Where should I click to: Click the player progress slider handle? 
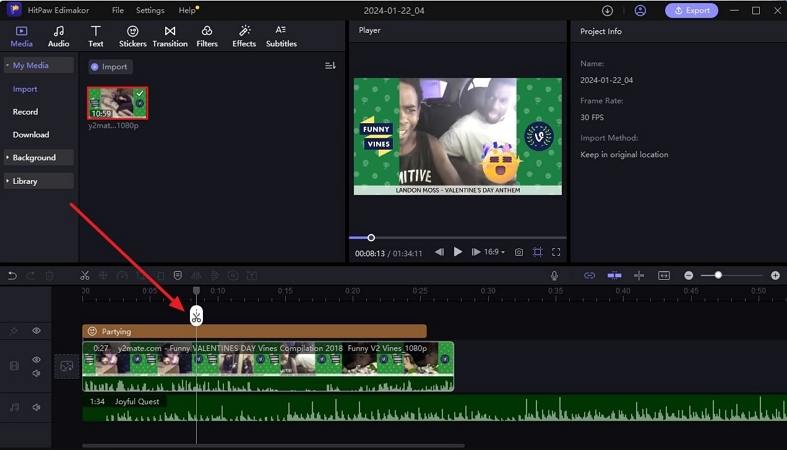click(371, 237)
